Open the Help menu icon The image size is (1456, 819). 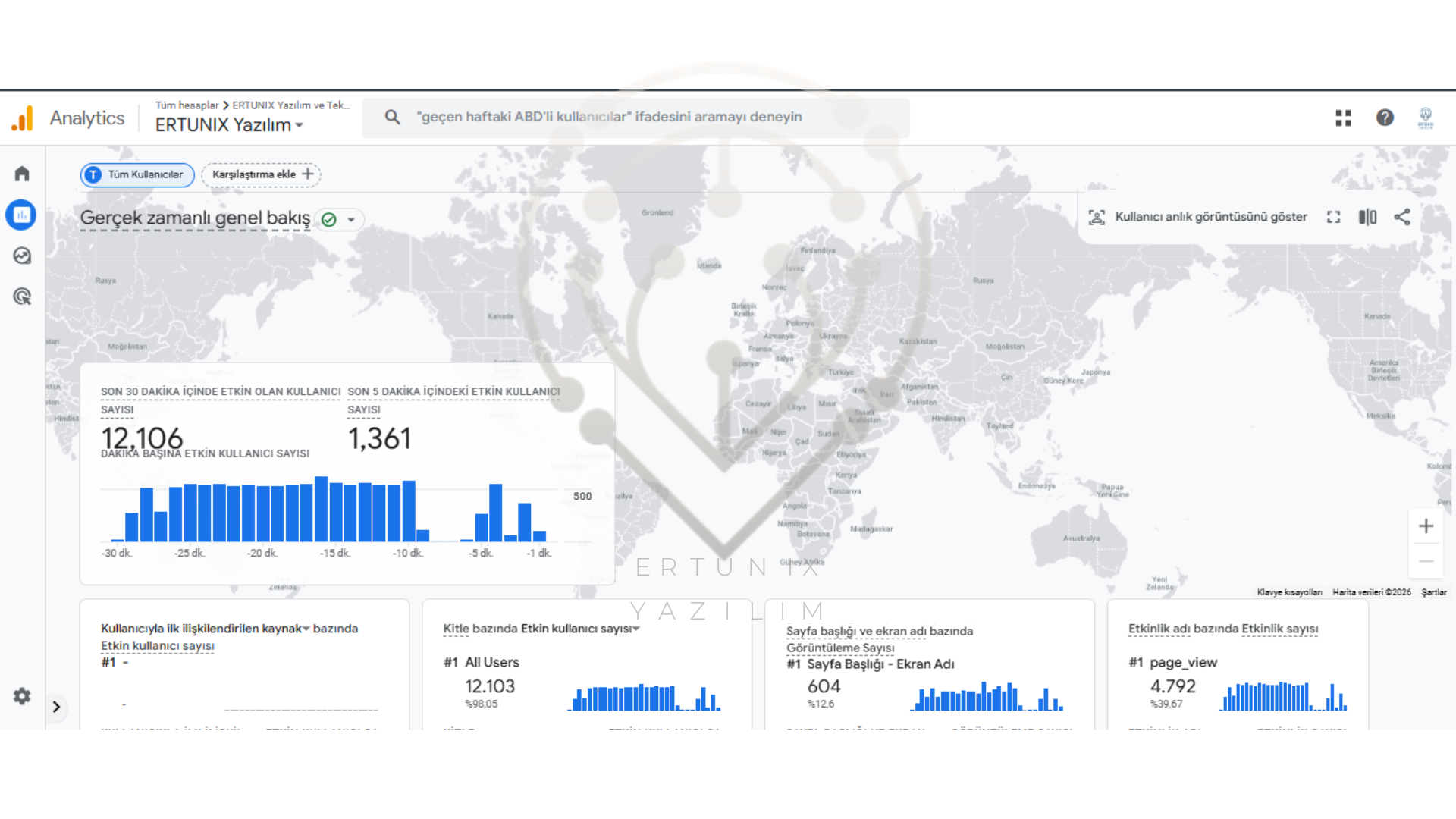pos(1385,118)
